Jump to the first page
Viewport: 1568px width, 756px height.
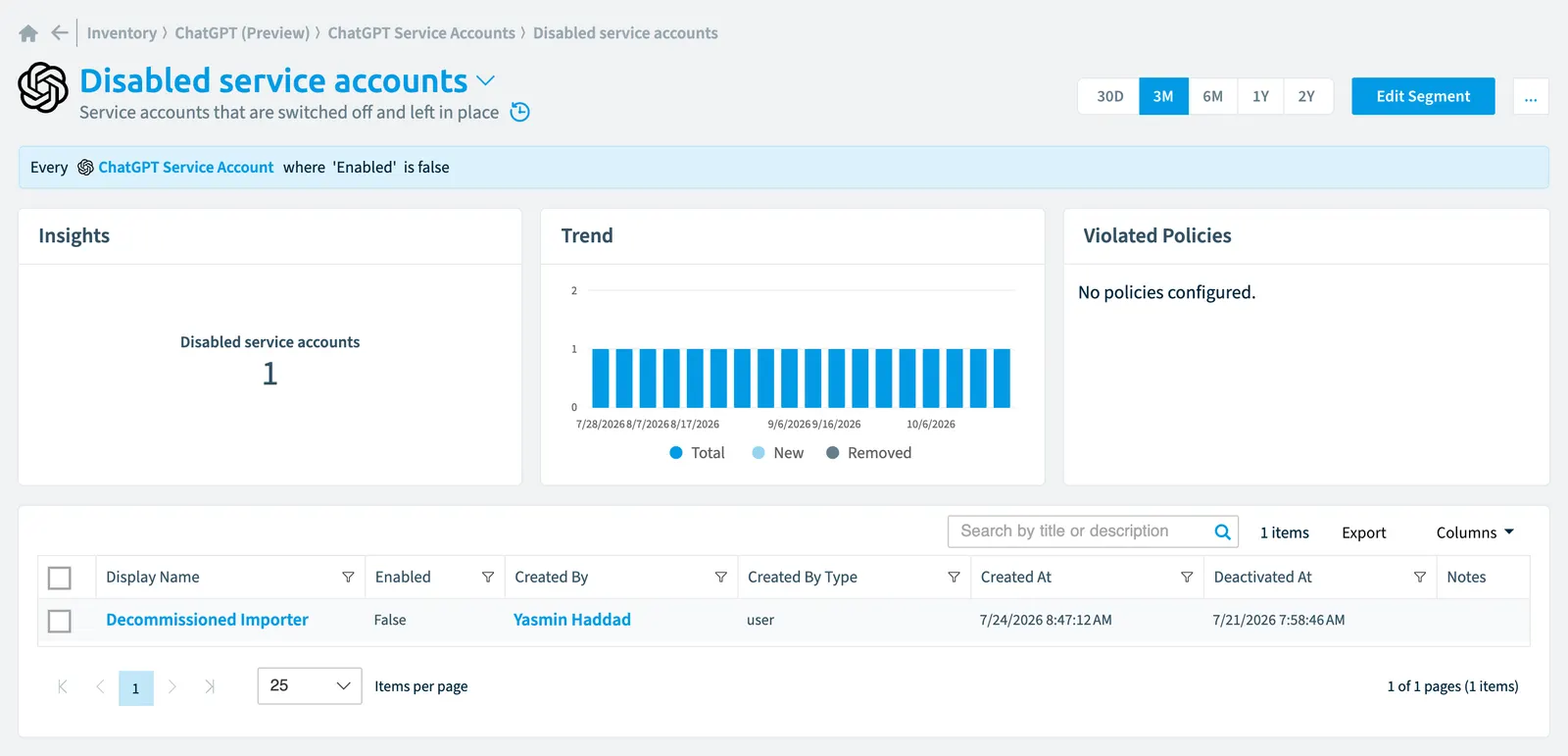(x=63, y=686)
